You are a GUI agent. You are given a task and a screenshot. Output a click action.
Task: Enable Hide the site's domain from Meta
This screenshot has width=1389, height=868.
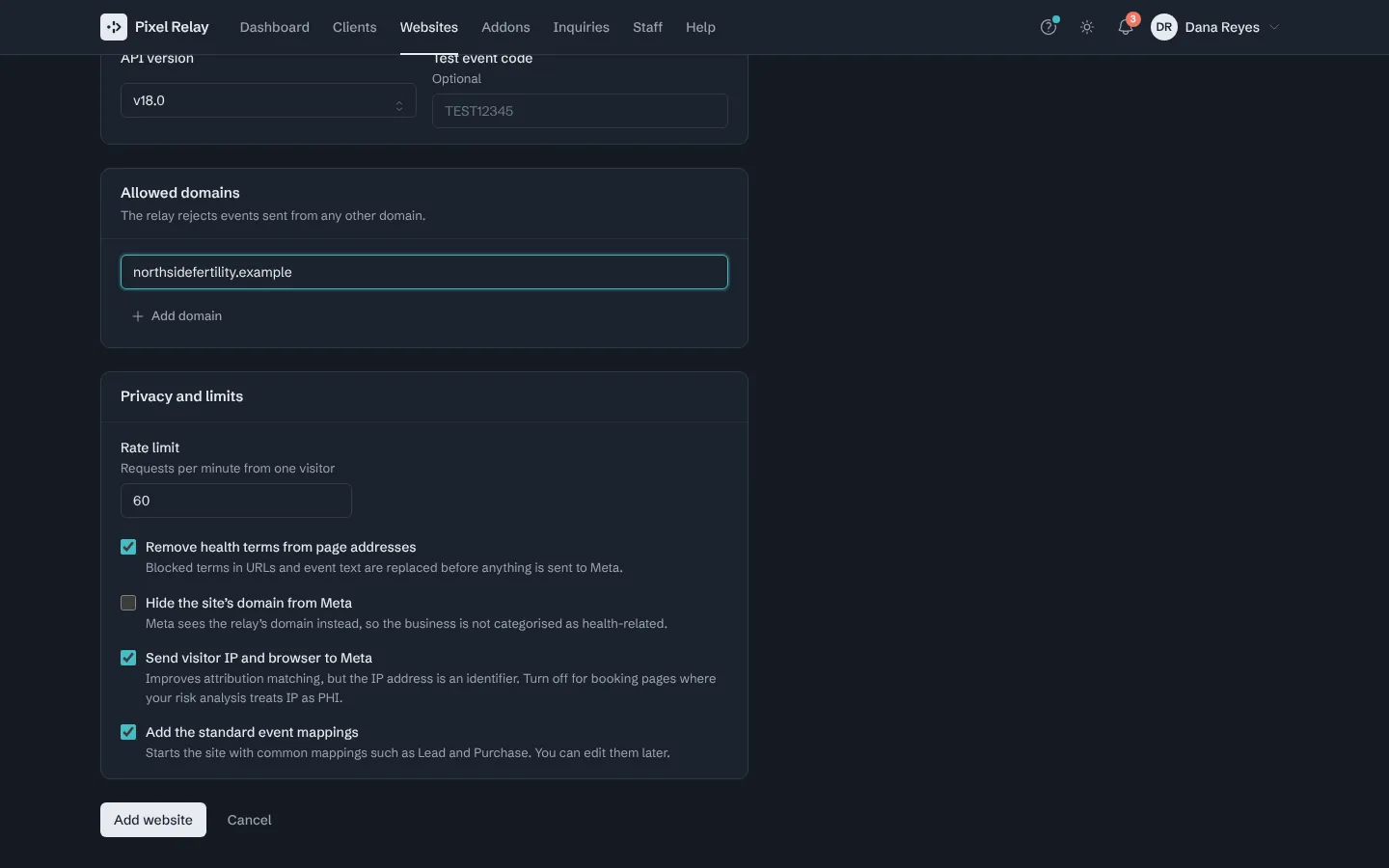(128, 603)
